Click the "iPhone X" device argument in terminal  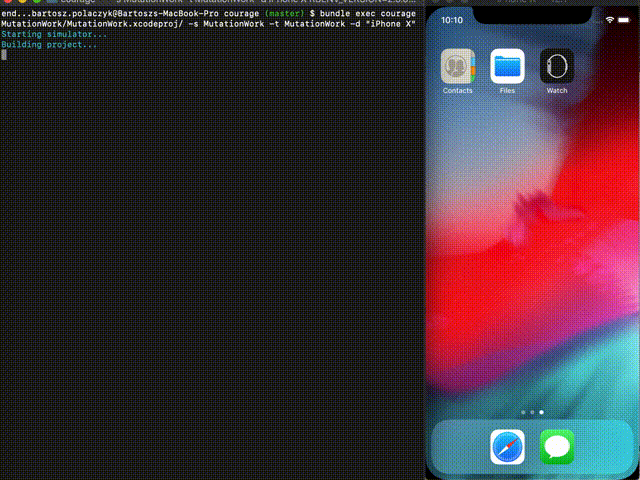pyautogui.click(x=391, y=24)
